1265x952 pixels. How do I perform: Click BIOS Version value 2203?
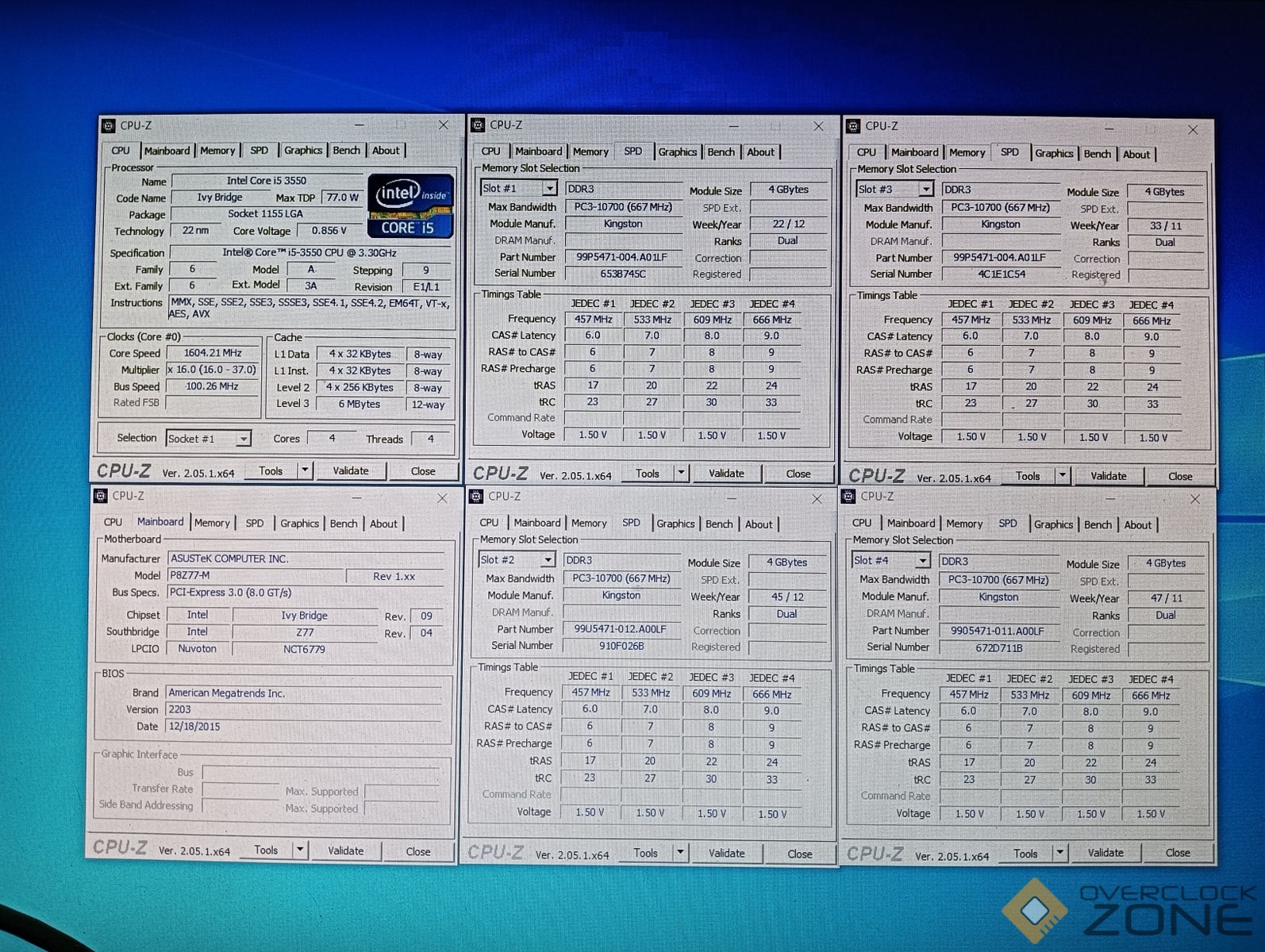[304, 709]
